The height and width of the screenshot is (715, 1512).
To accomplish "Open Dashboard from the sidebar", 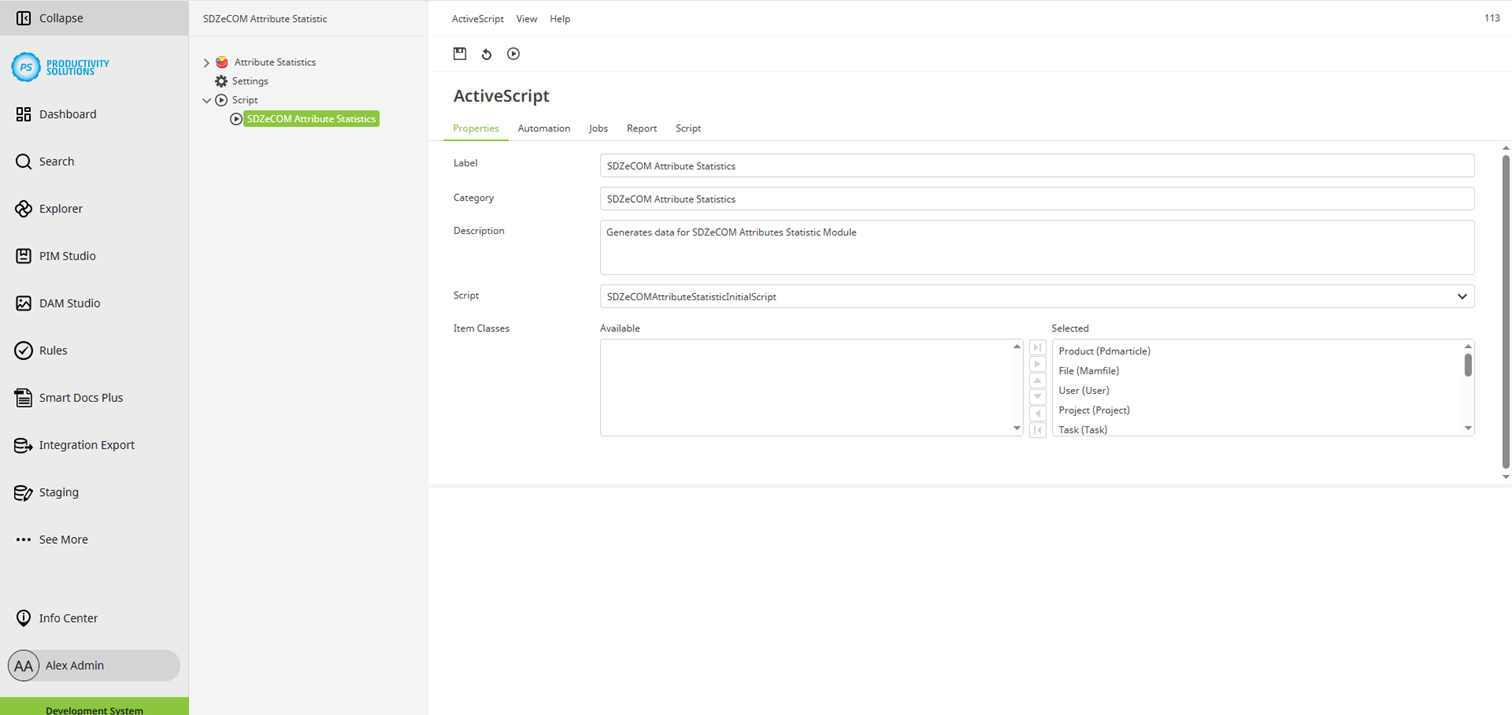I will (x=67, y=114).
